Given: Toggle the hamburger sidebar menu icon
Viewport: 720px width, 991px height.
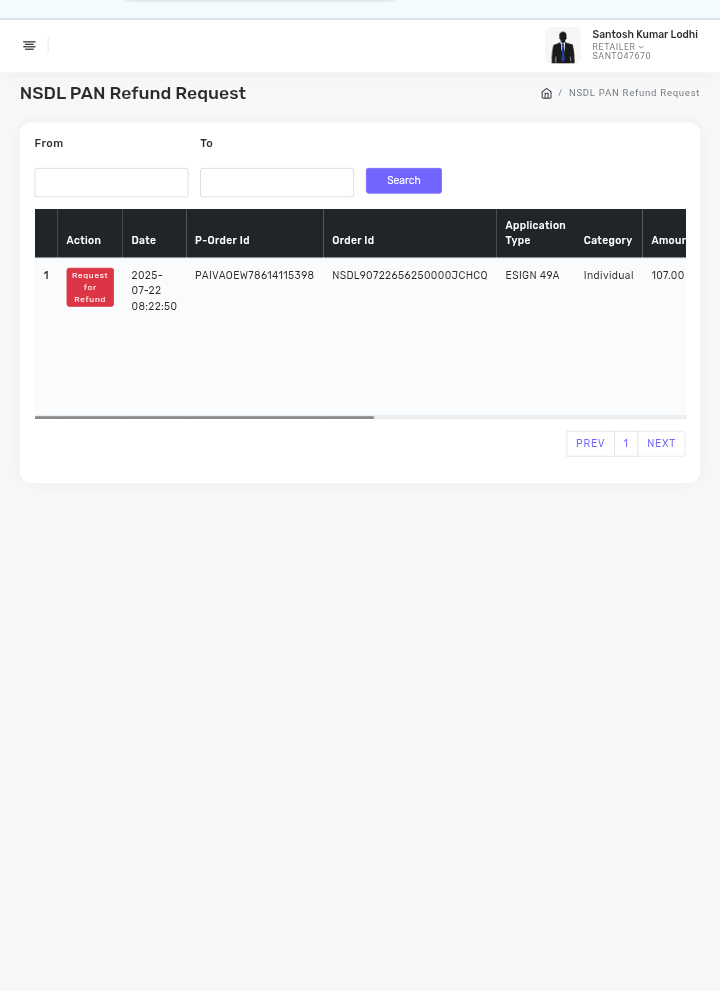Looking at the screenshot, I should tap(29, 45).
